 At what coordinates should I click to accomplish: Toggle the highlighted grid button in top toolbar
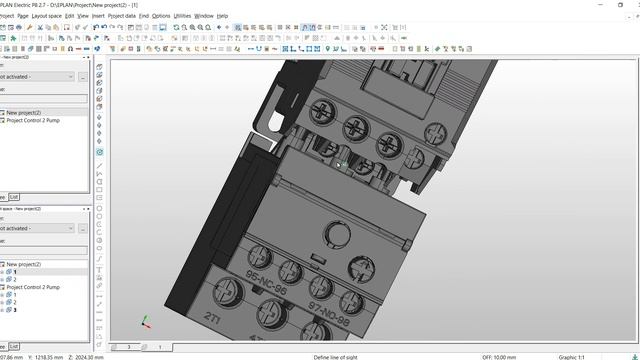[x=238, y=27]
